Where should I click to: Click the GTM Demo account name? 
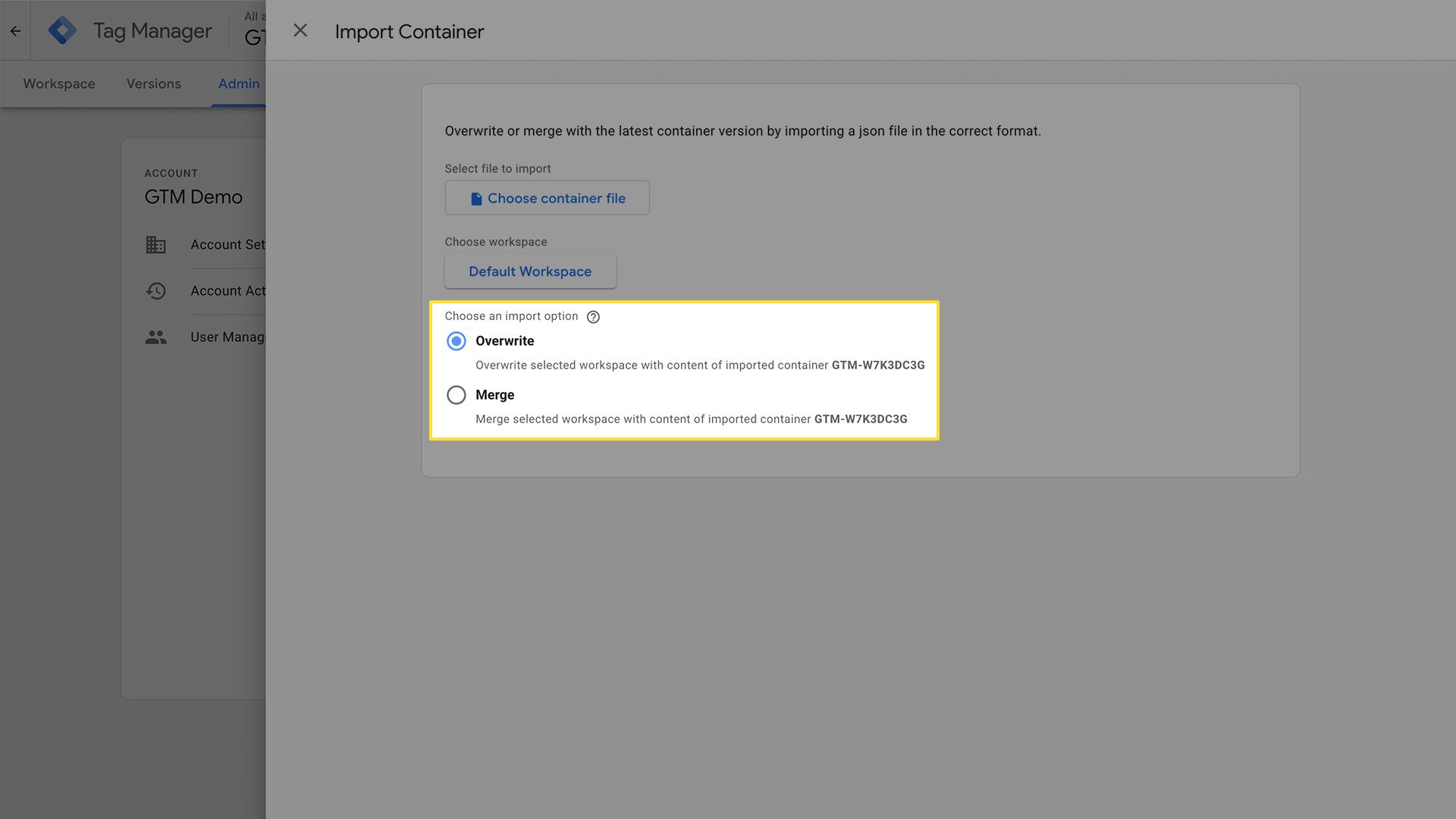pos(193,196)
